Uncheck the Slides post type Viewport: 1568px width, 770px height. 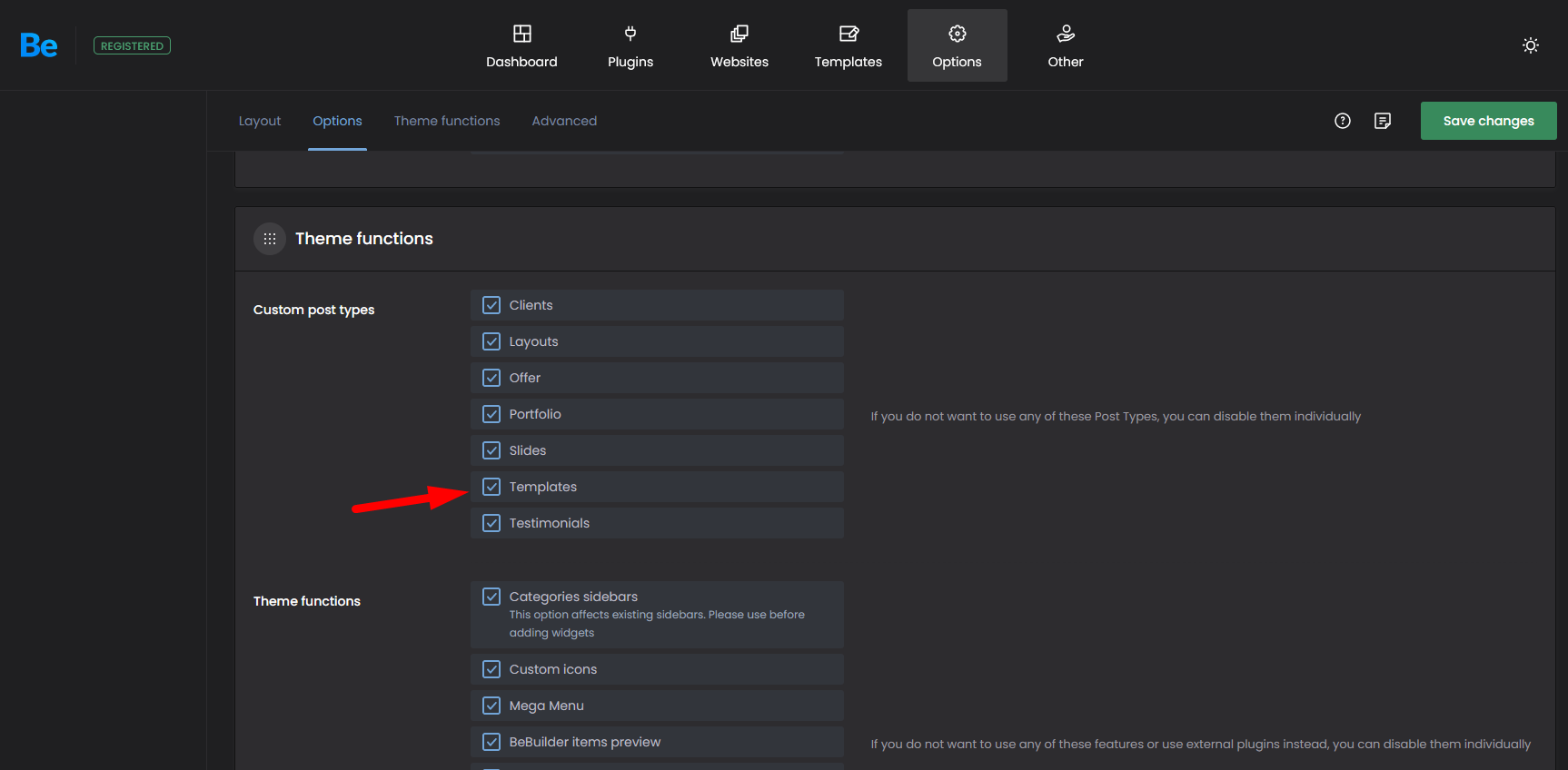pos(491,450)
